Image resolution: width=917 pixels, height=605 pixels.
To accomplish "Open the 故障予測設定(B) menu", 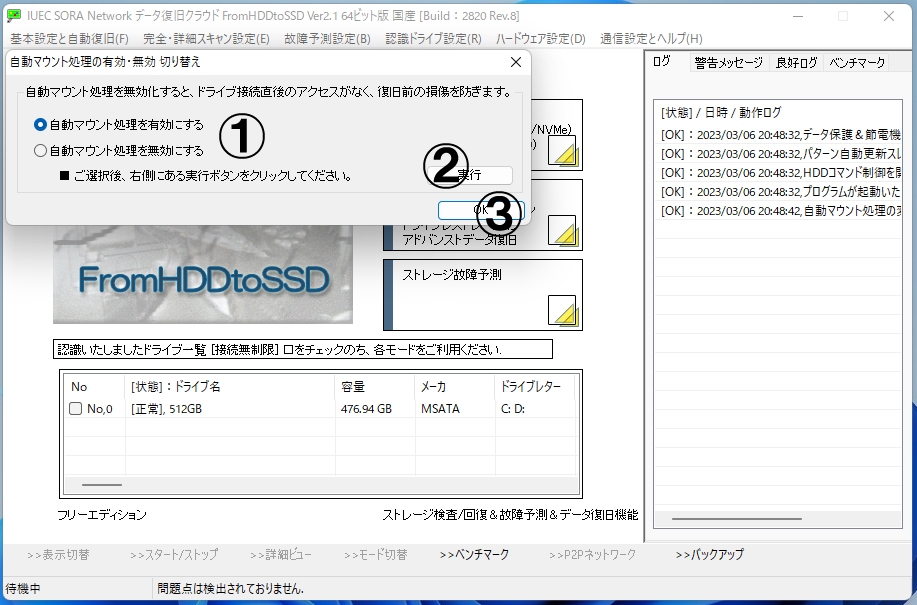I will tap(328, 39).
